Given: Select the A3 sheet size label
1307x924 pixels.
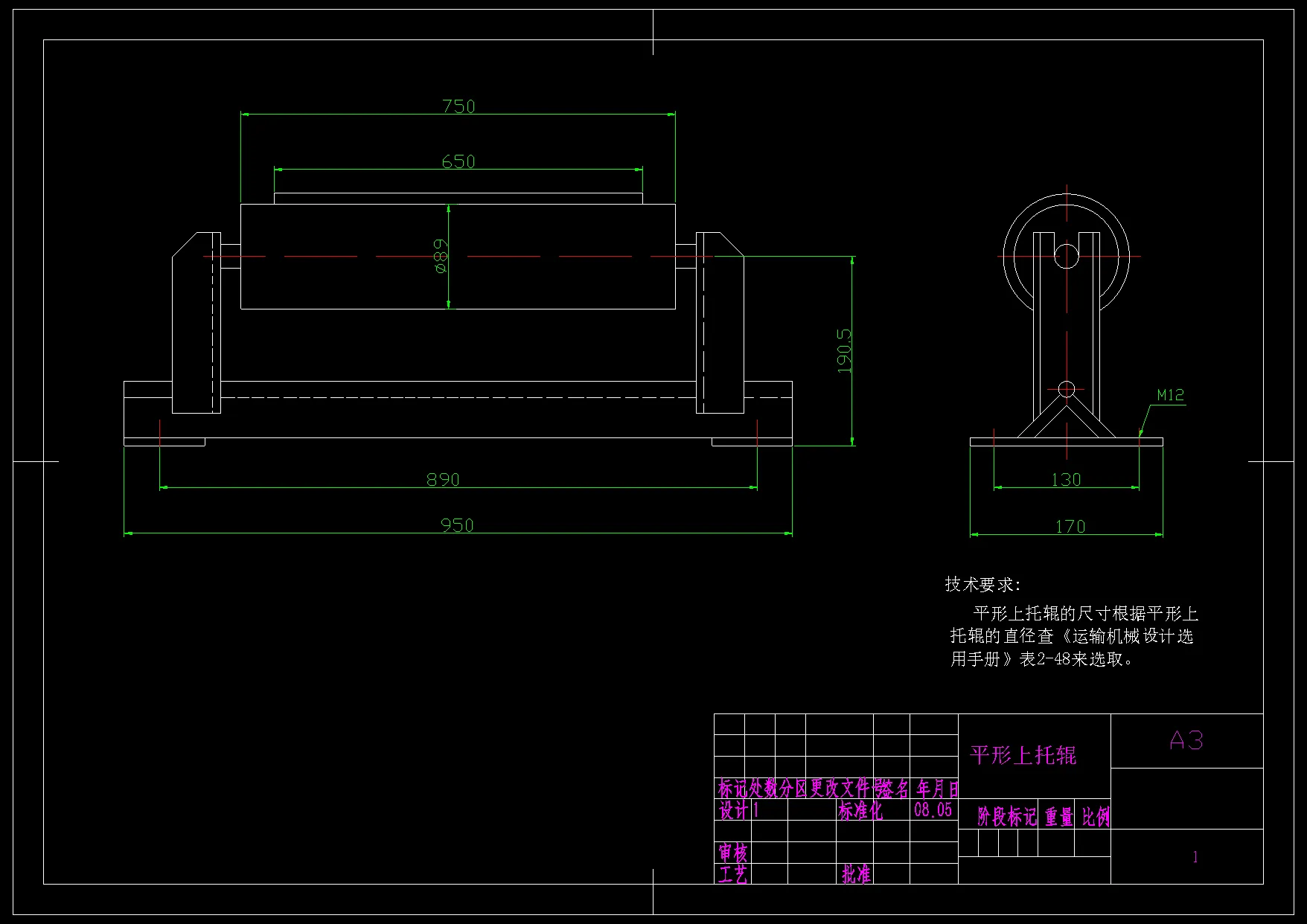Looking at the screenshot, I should coord(1186,740).
